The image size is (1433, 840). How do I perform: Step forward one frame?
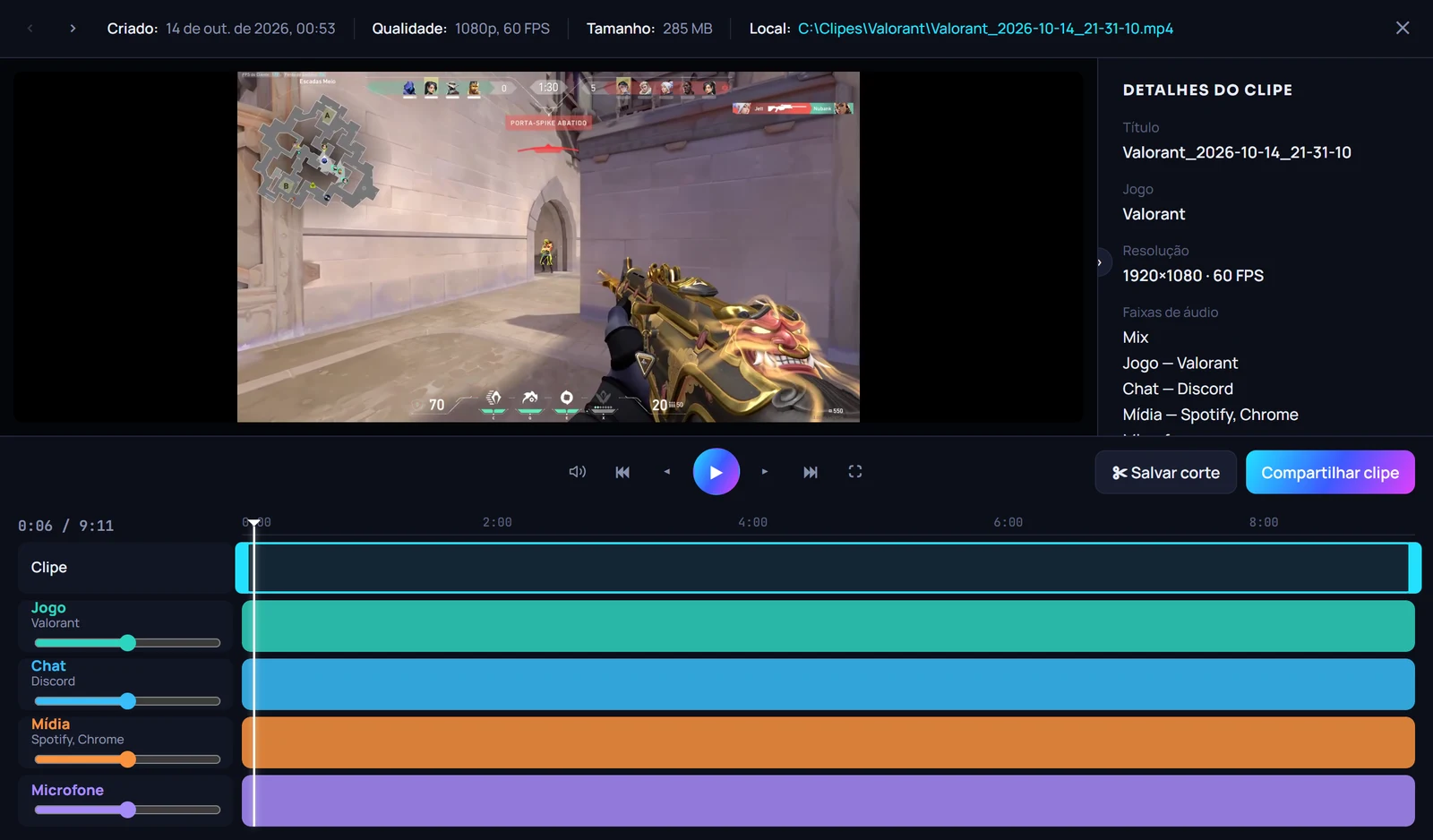coord(765,472)
